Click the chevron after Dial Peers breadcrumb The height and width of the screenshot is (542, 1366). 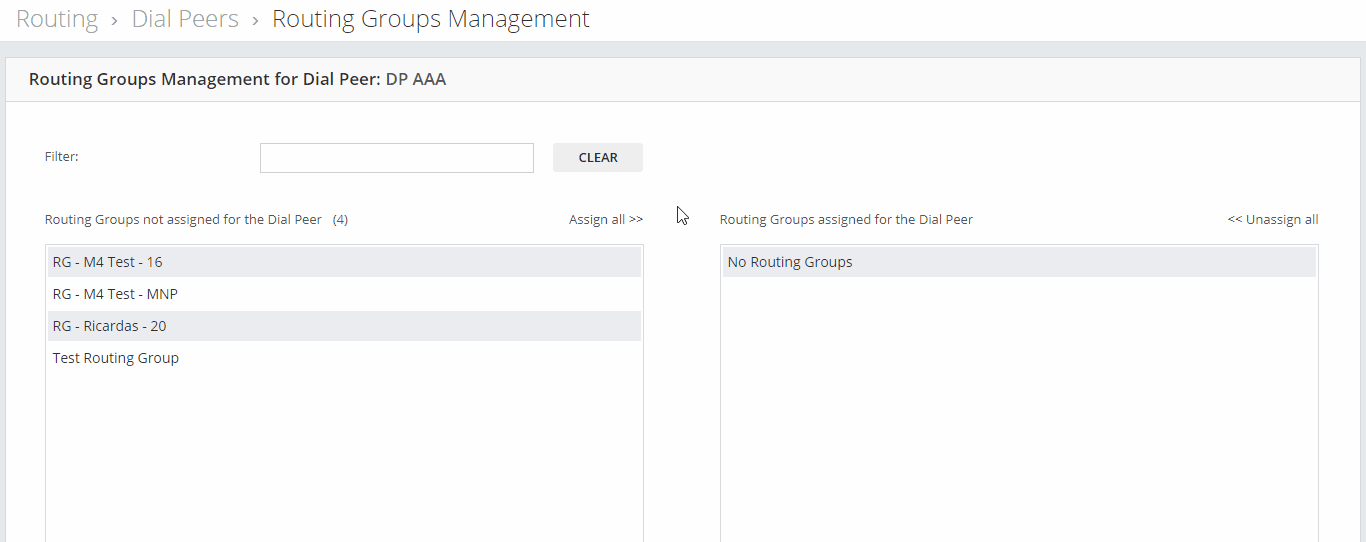(256, 21)
